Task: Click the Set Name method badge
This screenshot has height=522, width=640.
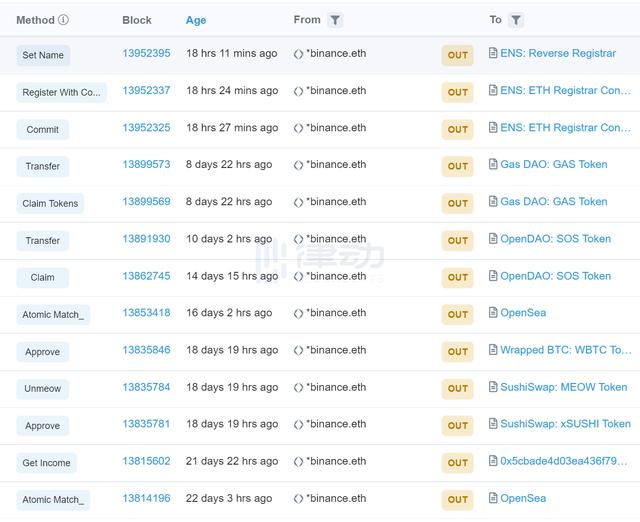Action: pyautogui.click(x=43, y=55)
